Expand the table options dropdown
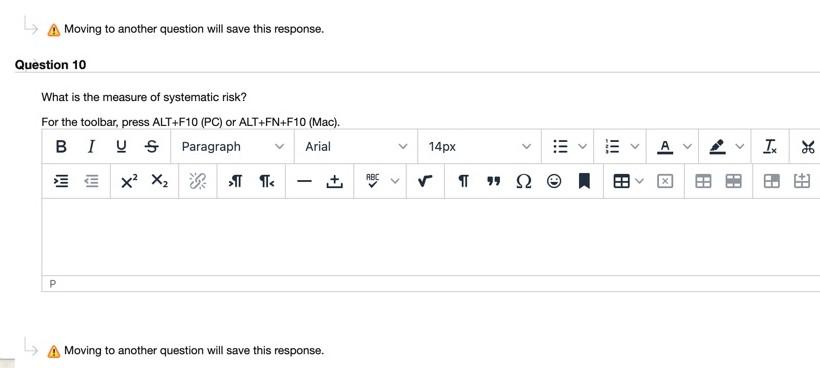Image resolution: width=820 pixels, height=368 pixels. pyautogui.click(x=640, y=181)
